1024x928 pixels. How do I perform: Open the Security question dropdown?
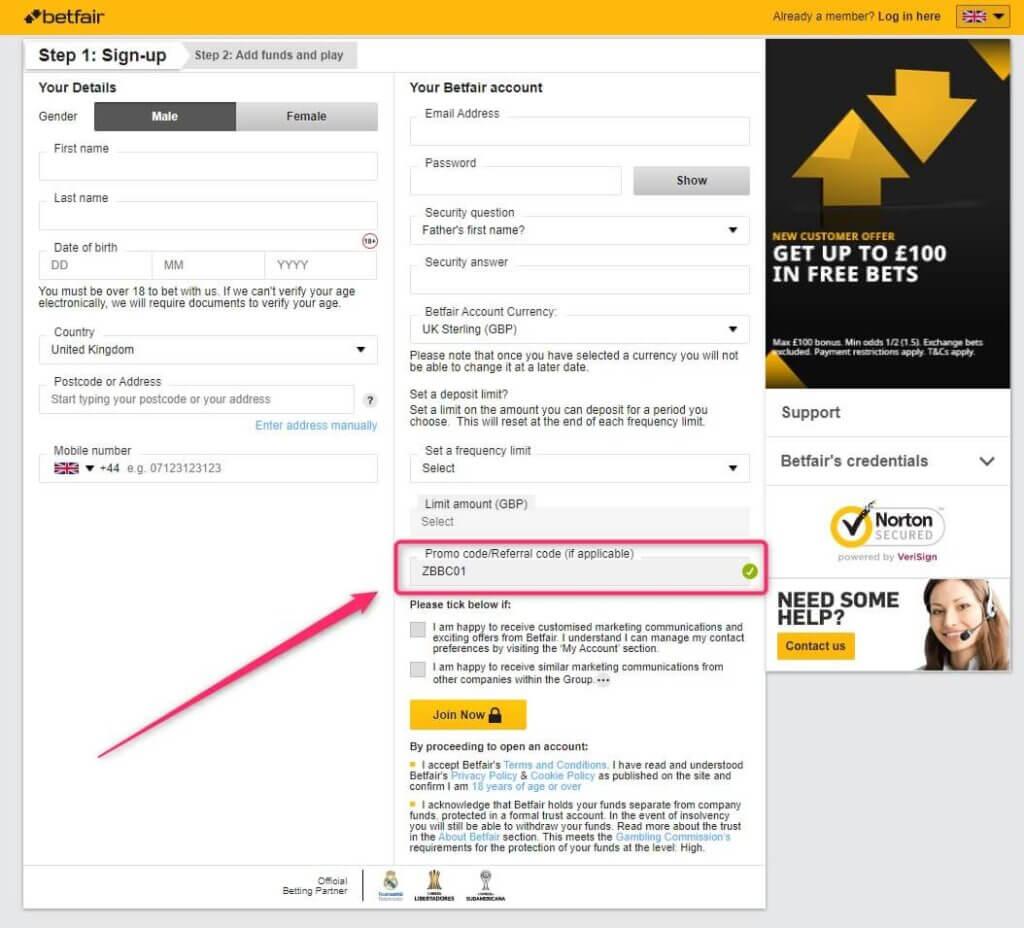(x=580, y=230)
